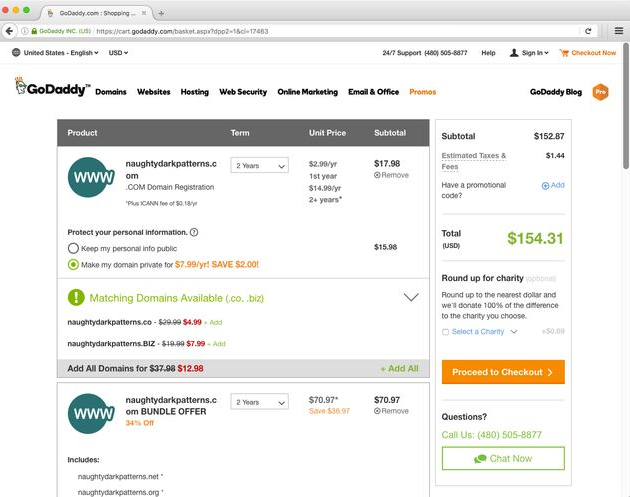Click Proceed to Checkout button
The image size is (630, 497).
coord(503,372)
